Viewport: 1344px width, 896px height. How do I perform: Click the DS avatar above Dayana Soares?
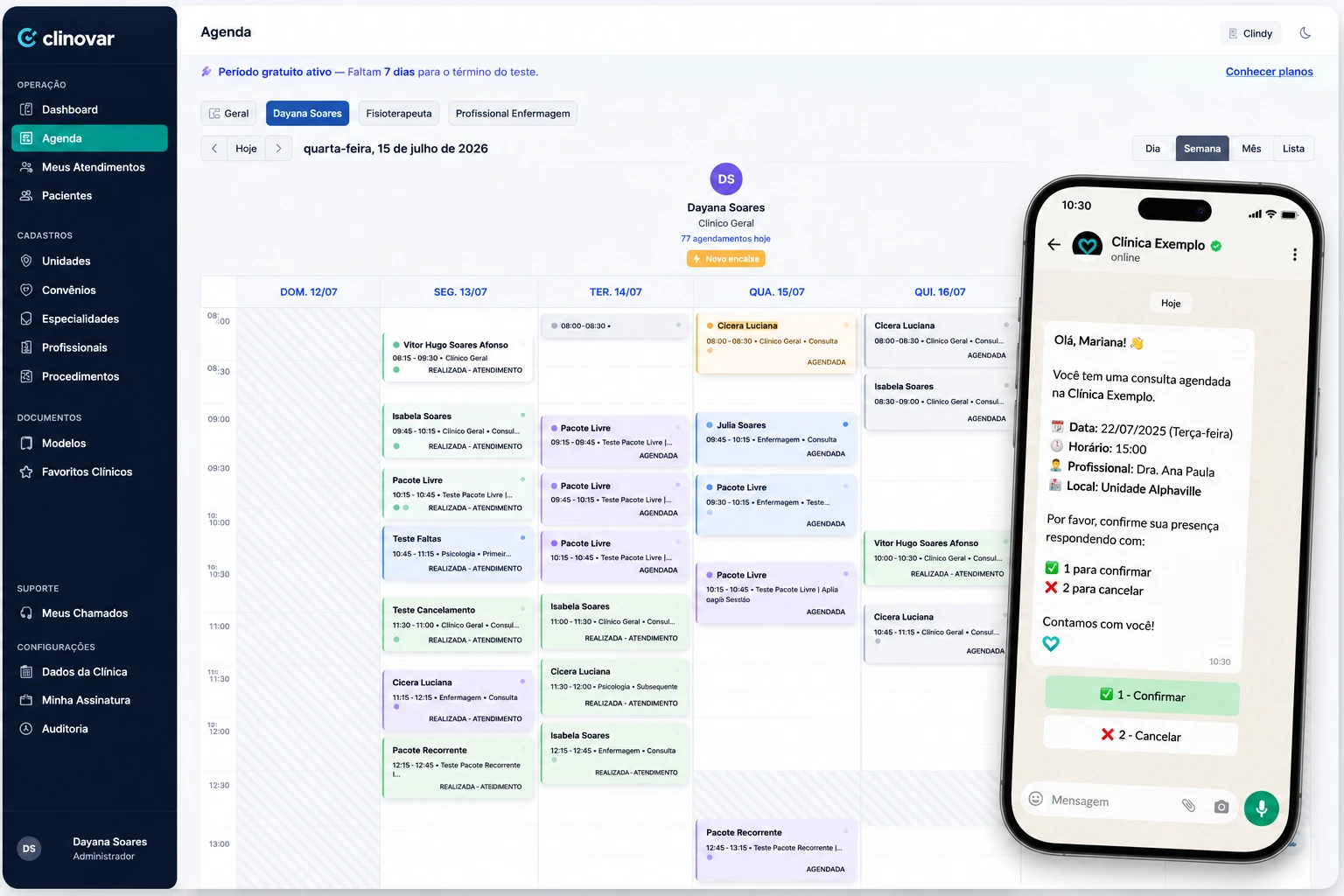coord(726,179)
